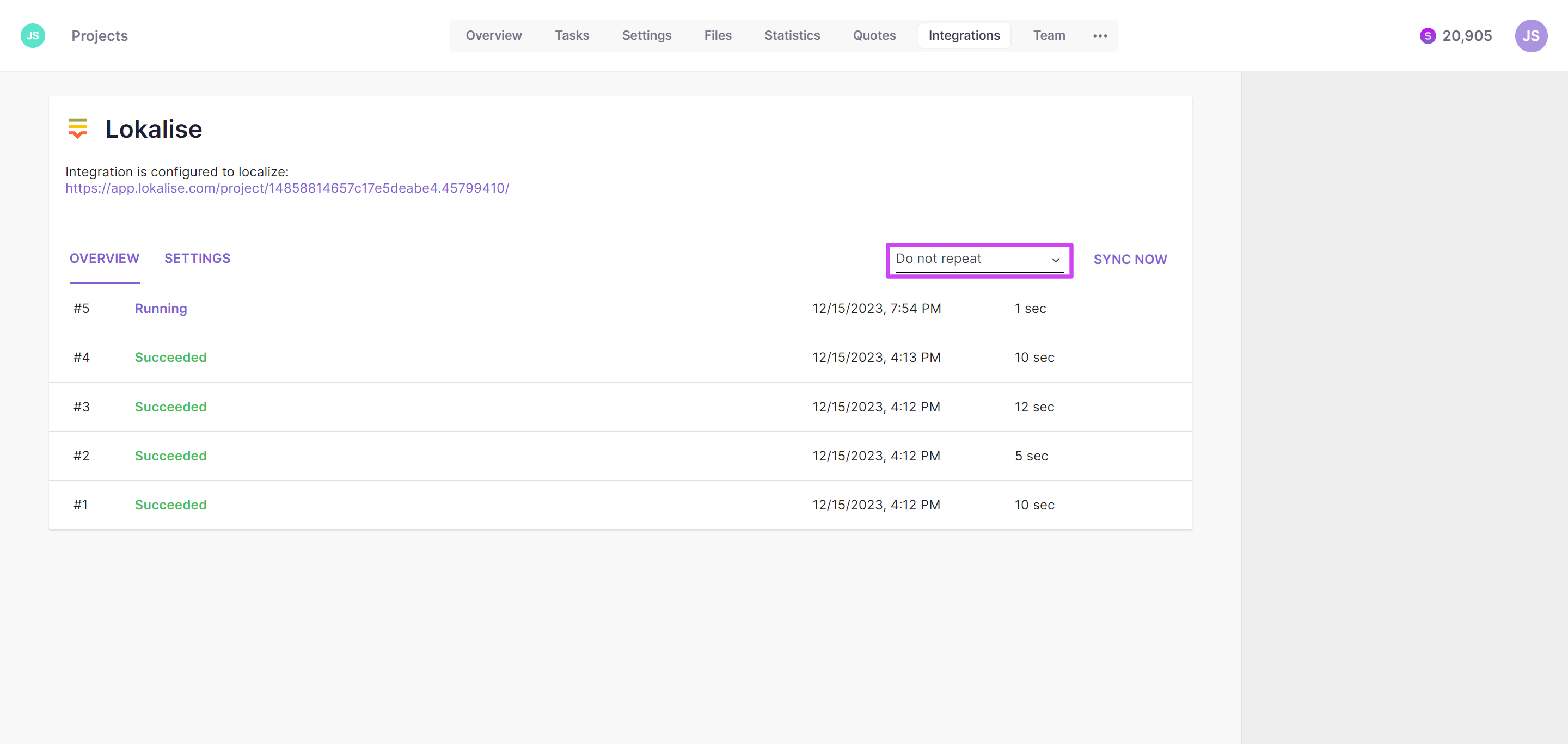
Task: Switch to the project Settings tab
Action: tap(646, 36)
